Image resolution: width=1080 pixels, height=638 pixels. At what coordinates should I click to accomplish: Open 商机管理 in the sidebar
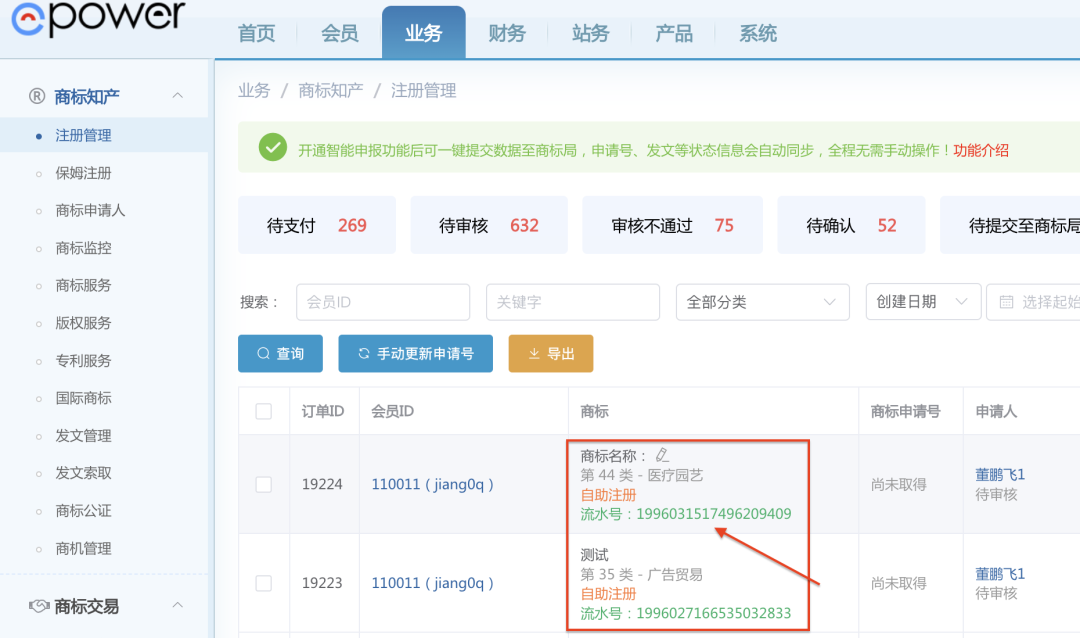(x=83, y=548)
